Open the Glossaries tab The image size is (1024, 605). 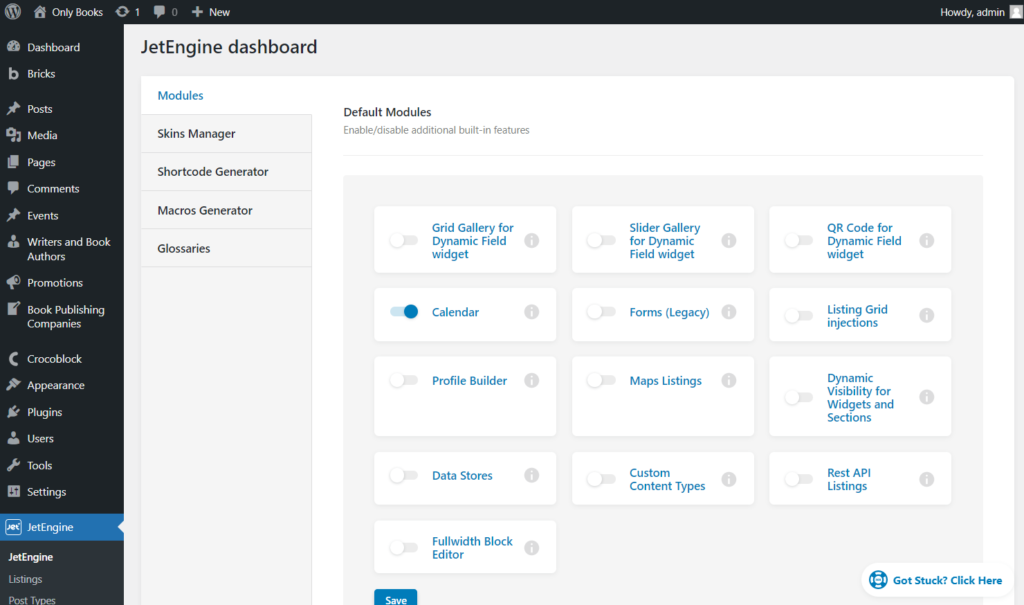pos(226,248)
